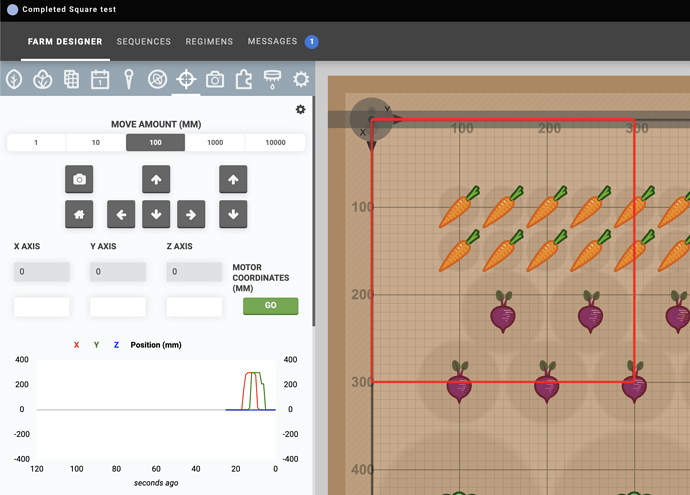Screen dimensions: 690x495
Task: Switch to Messages tab
Action: pos(272,41)
